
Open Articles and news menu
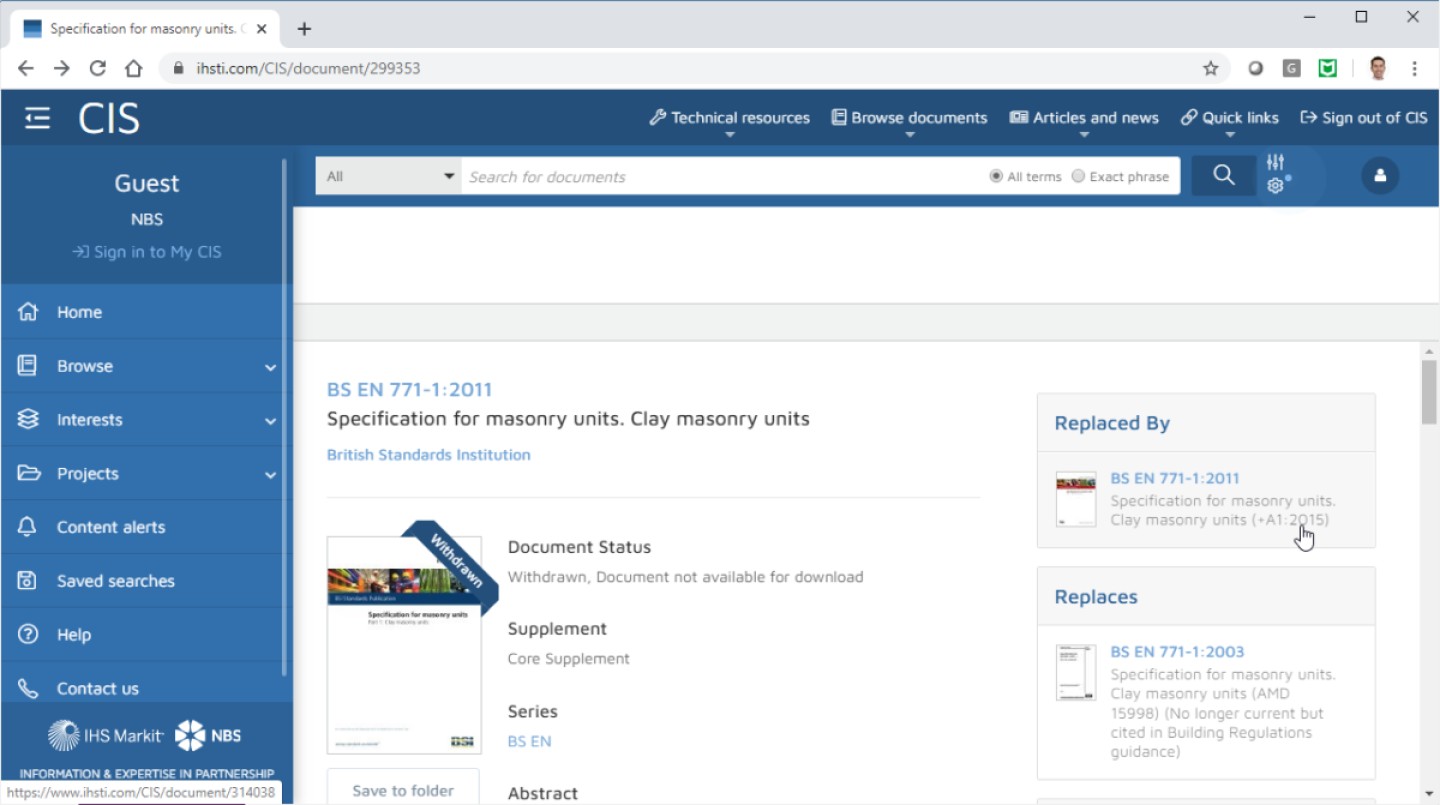pyautogui.click(x=1084, y=118)
